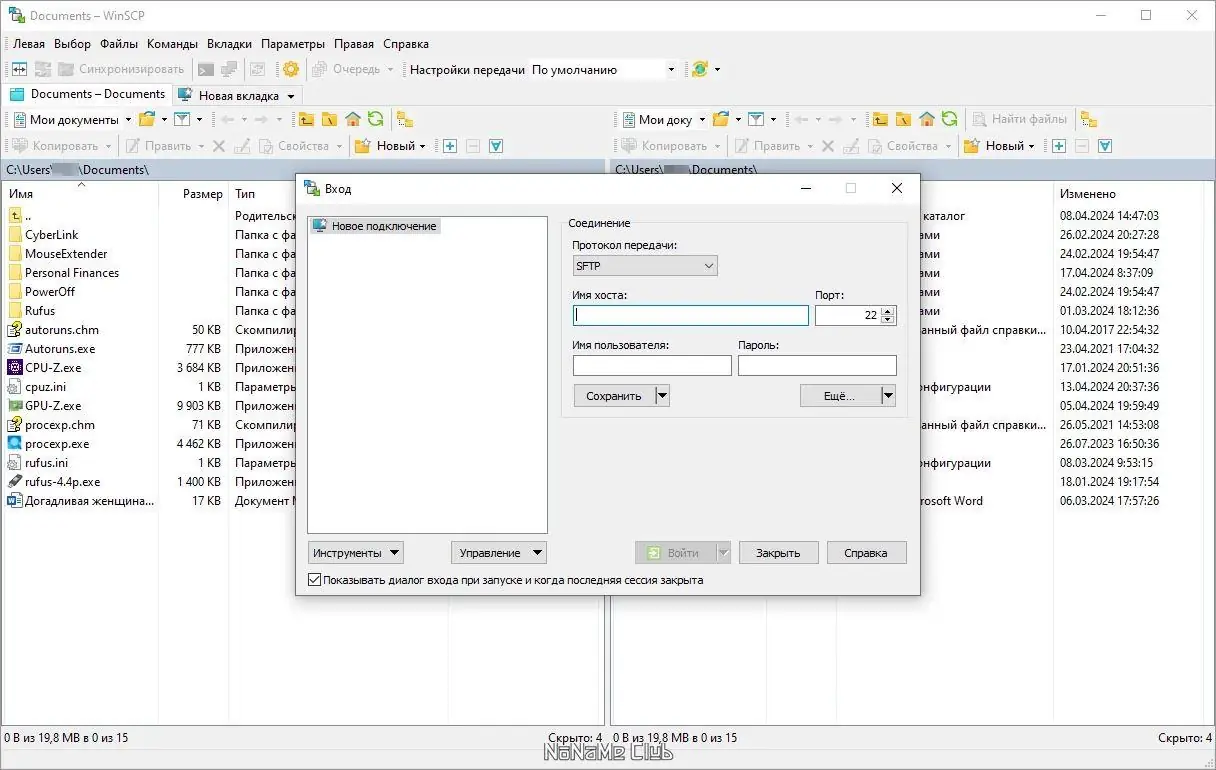Refresh the right panel directory

click(949, 119)
